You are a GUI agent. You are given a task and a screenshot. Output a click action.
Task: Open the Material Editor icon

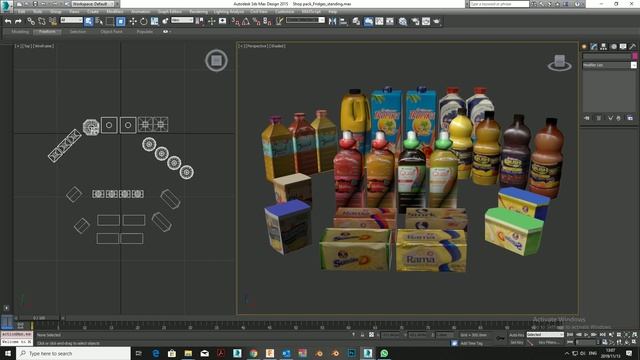point(403,21)
